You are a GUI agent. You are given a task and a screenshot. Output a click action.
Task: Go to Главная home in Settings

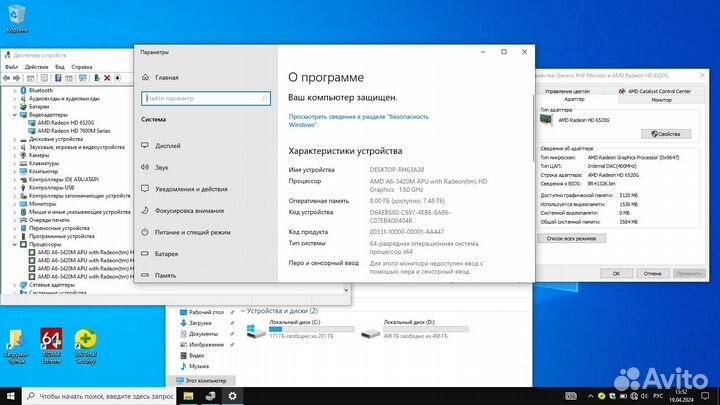[x=166, y=77]
